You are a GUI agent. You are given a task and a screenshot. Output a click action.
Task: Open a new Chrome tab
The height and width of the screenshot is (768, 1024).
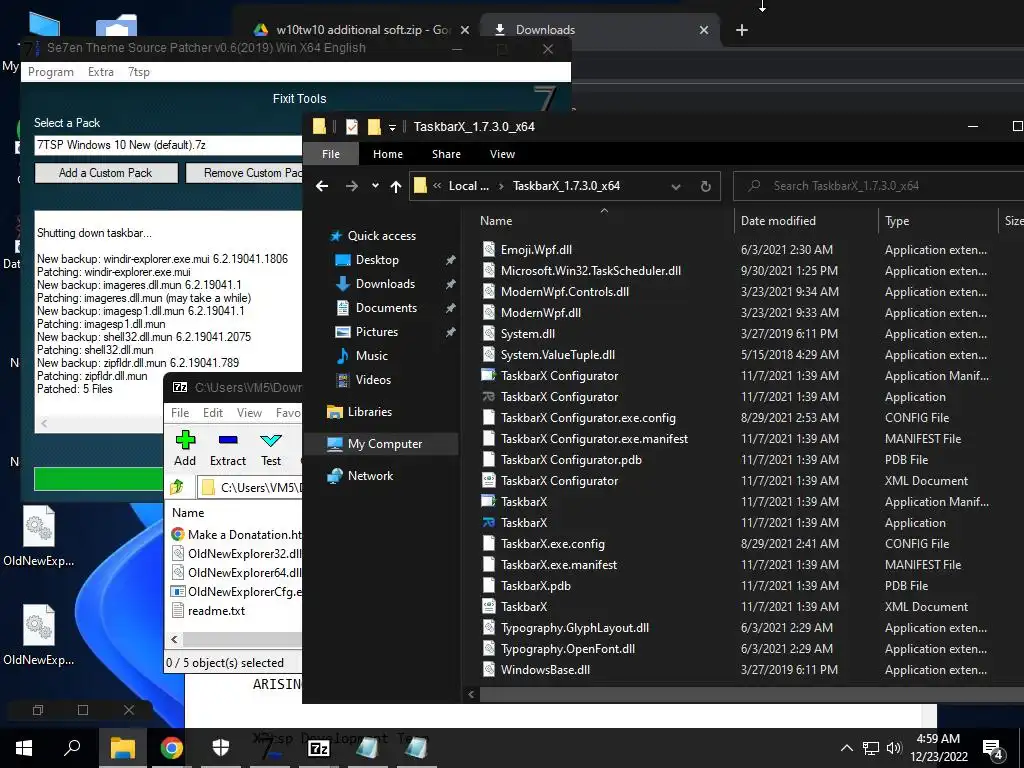point(742,30)
